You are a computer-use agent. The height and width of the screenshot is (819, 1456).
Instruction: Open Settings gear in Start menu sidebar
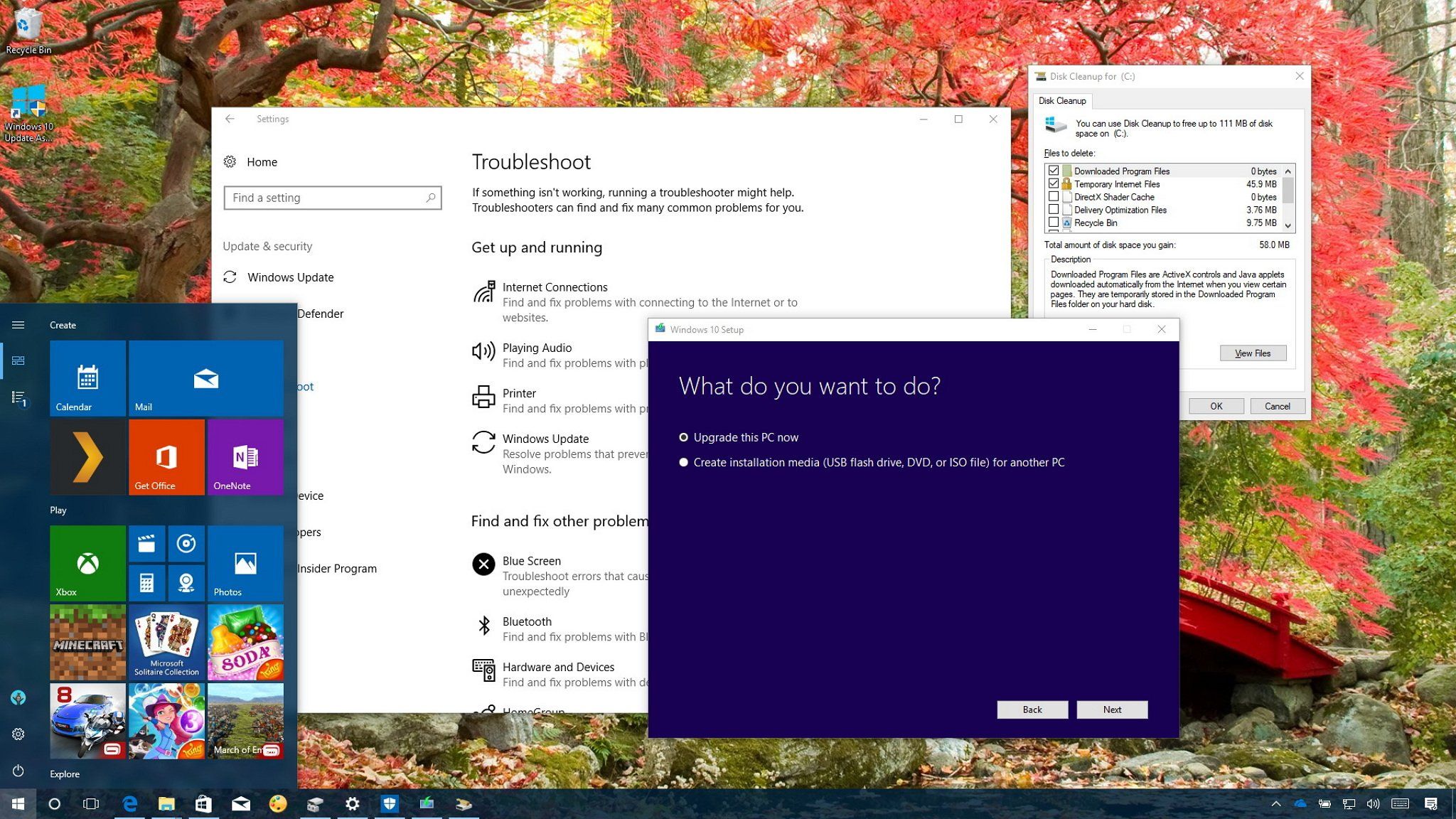click(x=18, y=734)
